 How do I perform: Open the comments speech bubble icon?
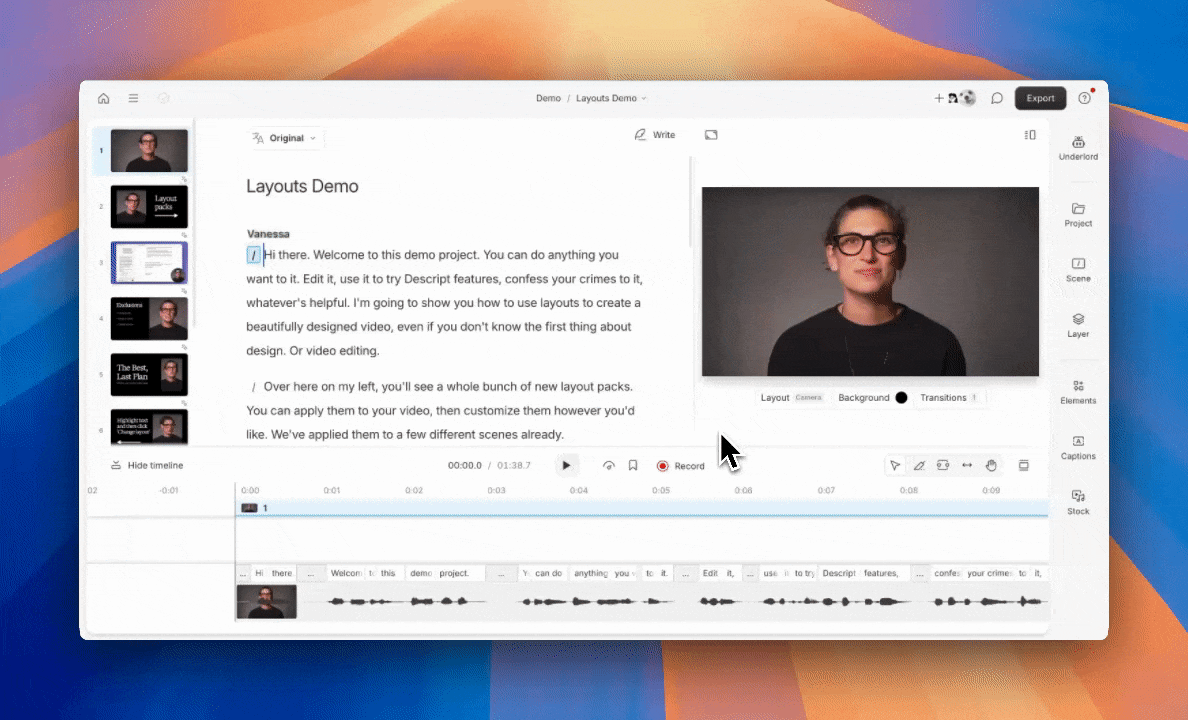click(997, 99)
